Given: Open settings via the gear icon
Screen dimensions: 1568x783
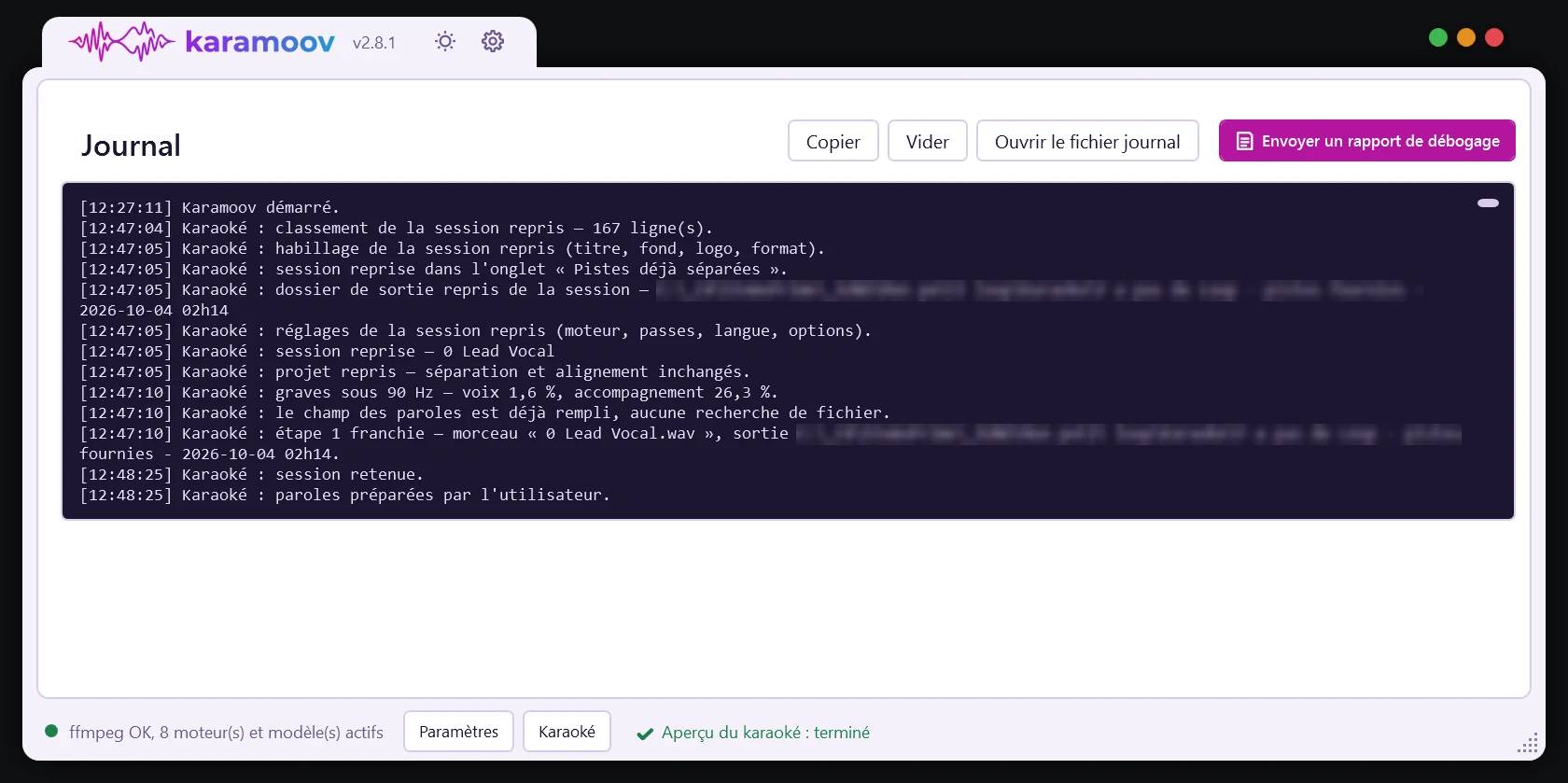Looking at the screenshot, I should tap(493, 41).
